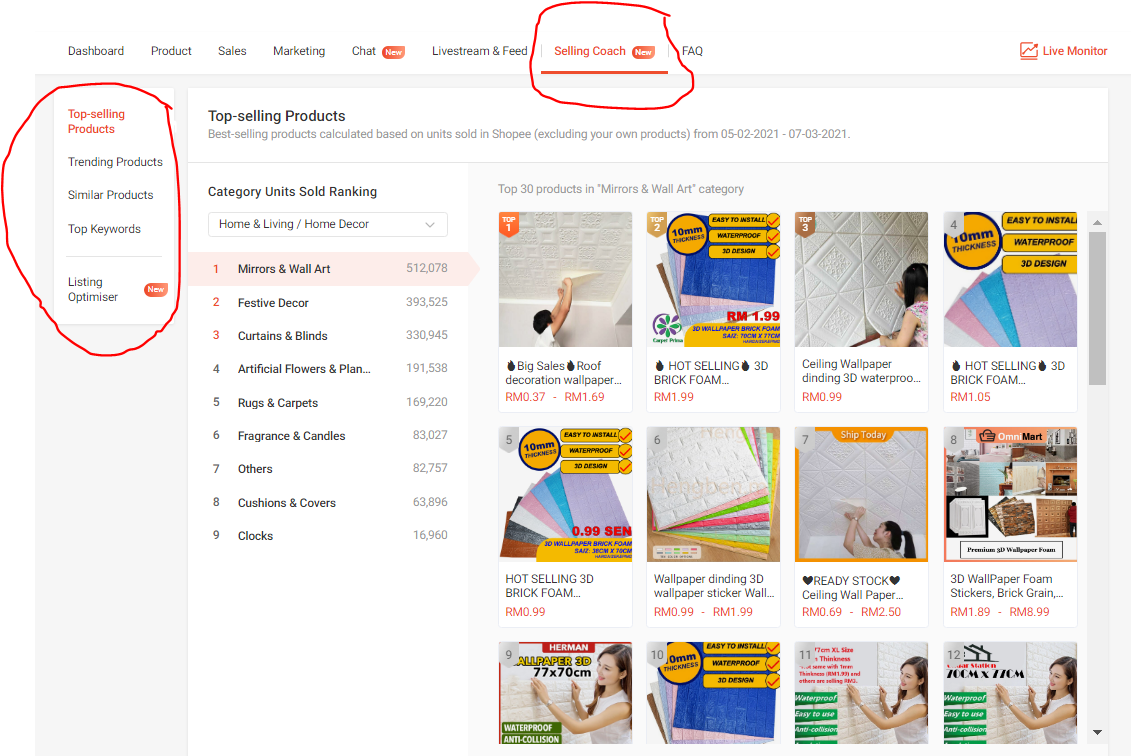Select Festive Decor category row

click(x=328, y=303)
